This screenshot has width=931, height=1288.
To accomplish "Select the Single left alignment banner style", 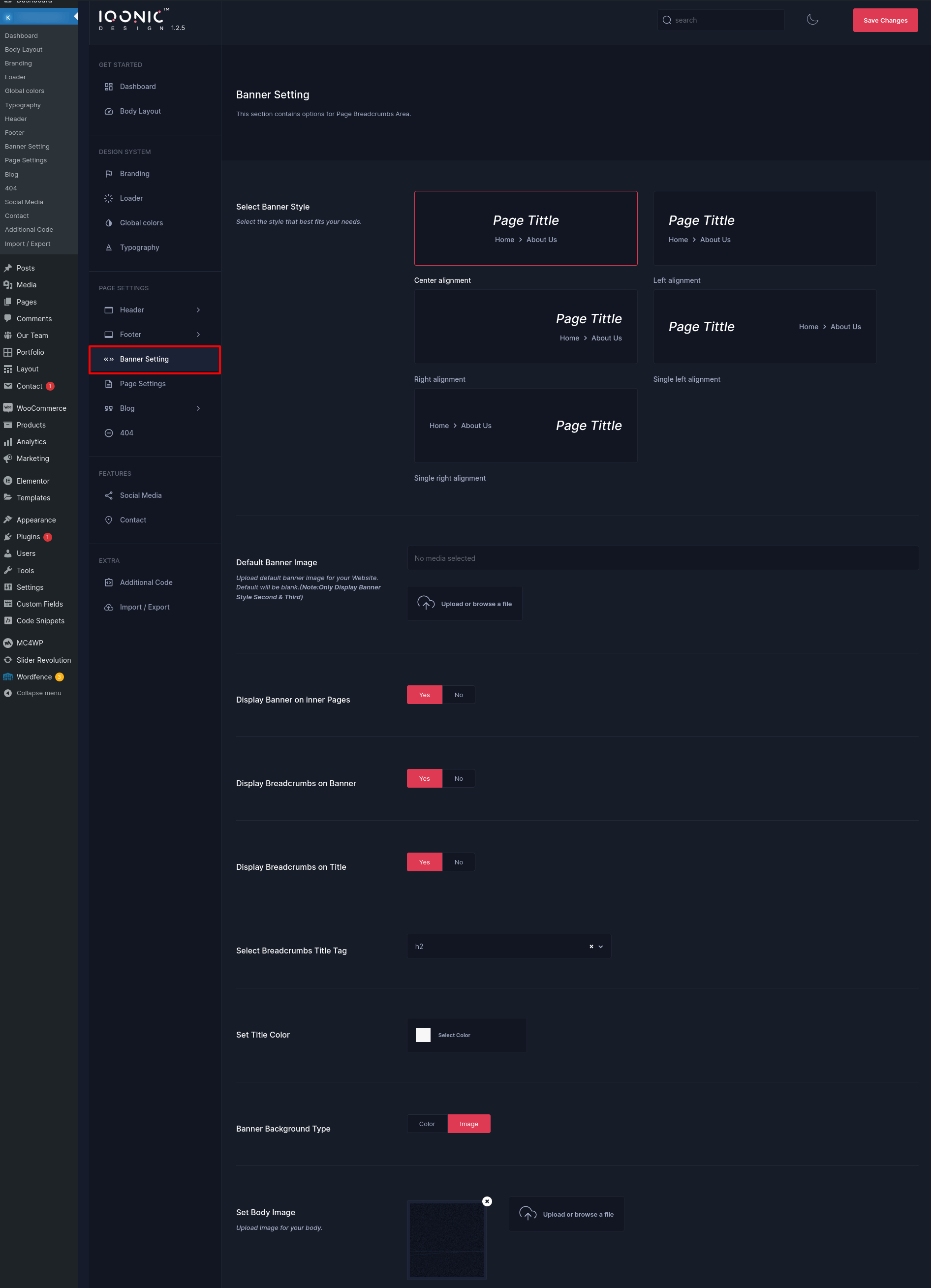I will pyautogui.click(x=765, y=327).
